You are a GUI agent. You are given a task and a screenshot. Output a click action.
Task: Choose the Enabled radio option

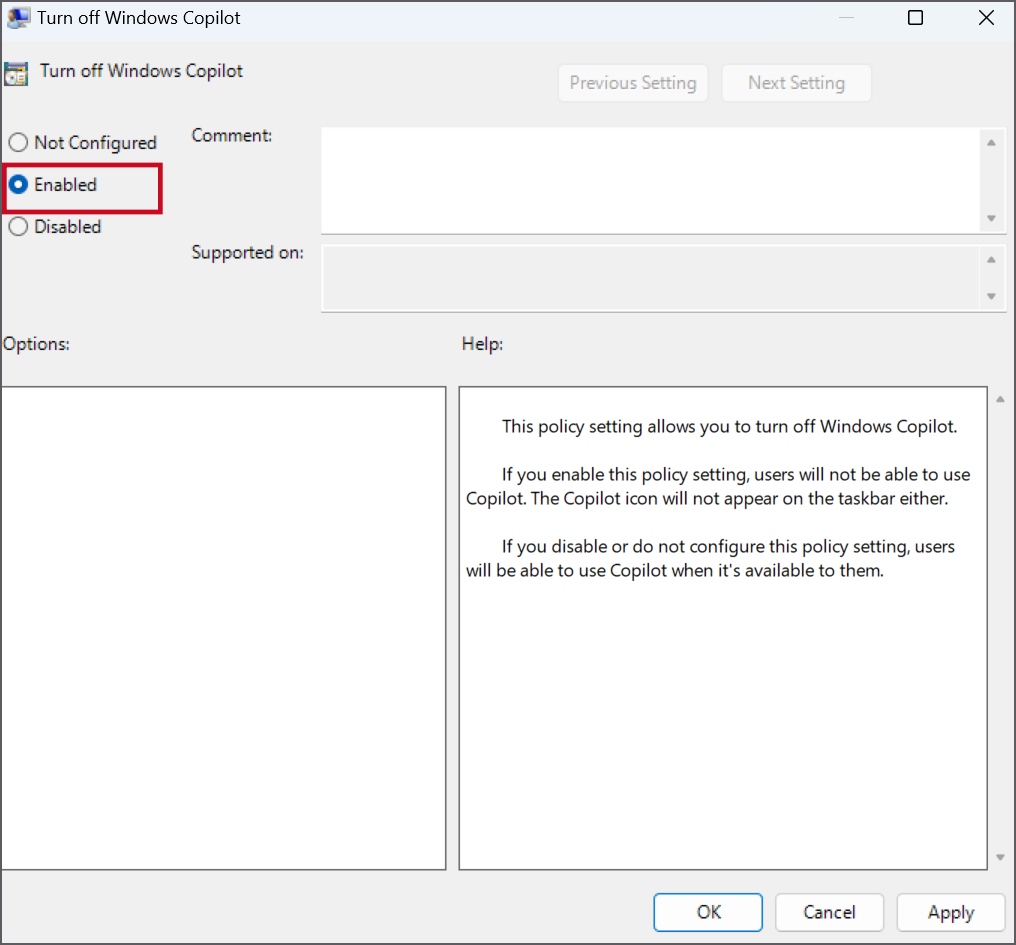pyautogui.click(x=18, y=185)
